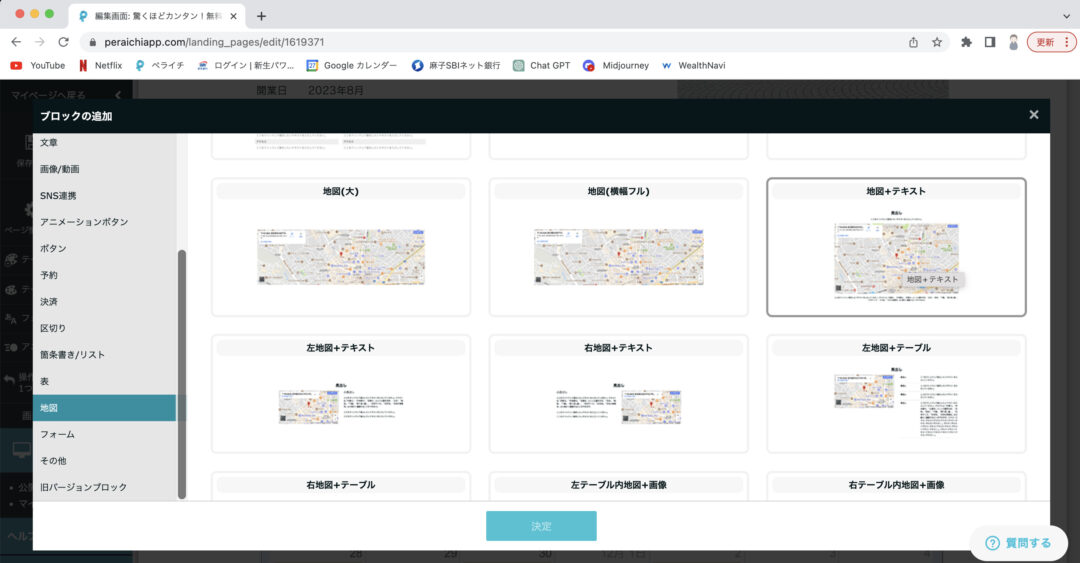Go back with the browser back arrow
Image resolution: width=1080 pixels, height=563 pixels.
point(16,42)
